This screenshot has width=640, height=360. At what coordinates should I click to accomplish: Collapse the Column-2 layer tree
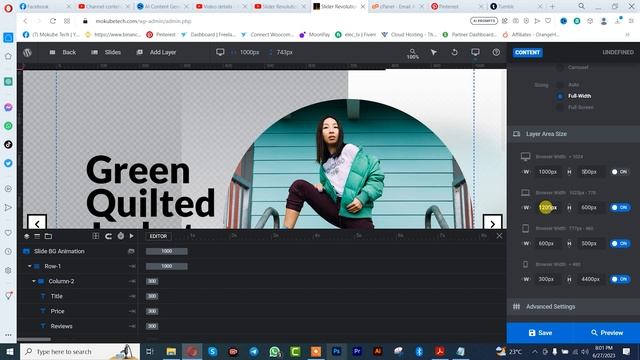pos(33,281)
